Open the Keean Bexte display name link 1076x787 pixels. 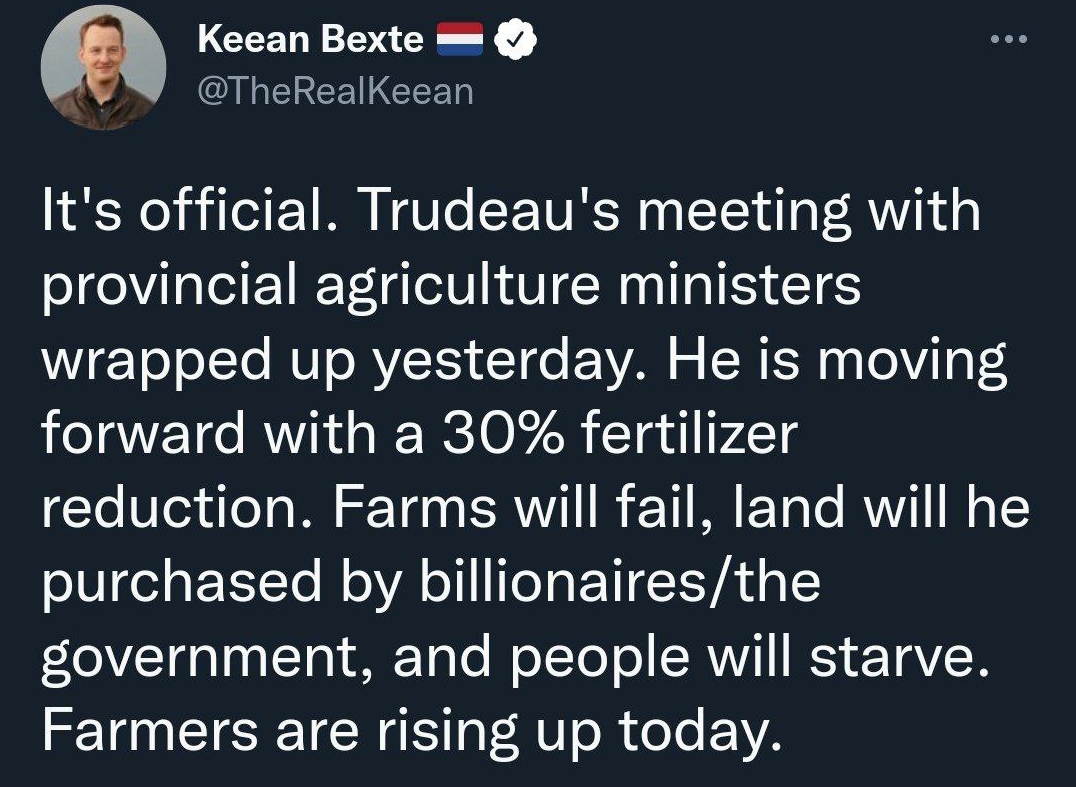click(310, 39)
